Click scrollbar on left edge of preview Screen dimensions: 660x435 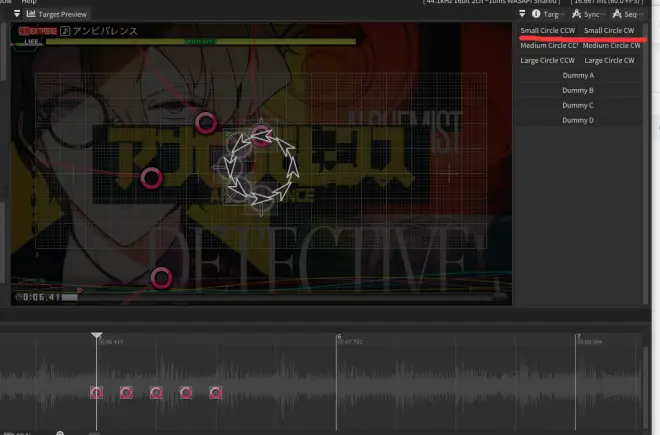point(3,53)
